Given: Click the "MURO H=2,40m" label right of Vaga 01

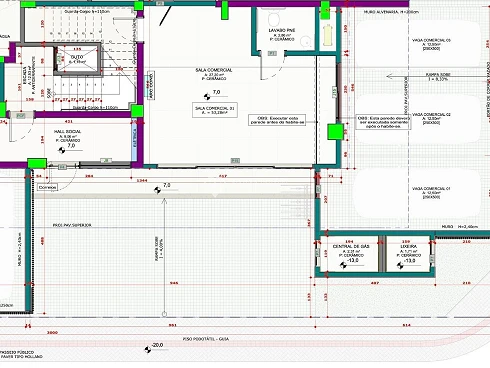Looking at the screenshot, I should [460, 227].
